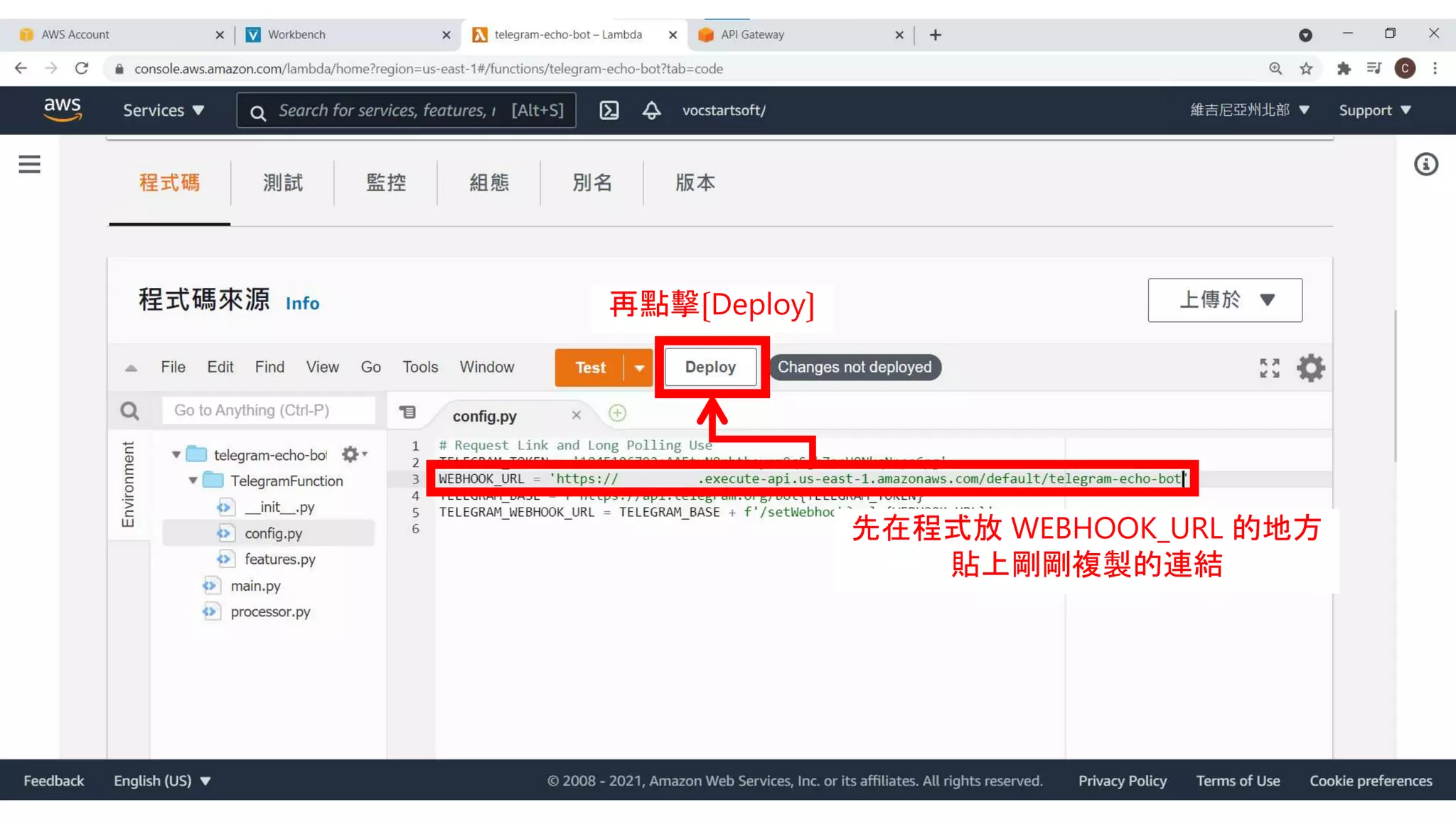The image size is (1456, 819).
Task: Open browser zoom magnifier icon
Action: click(1275, 68)
